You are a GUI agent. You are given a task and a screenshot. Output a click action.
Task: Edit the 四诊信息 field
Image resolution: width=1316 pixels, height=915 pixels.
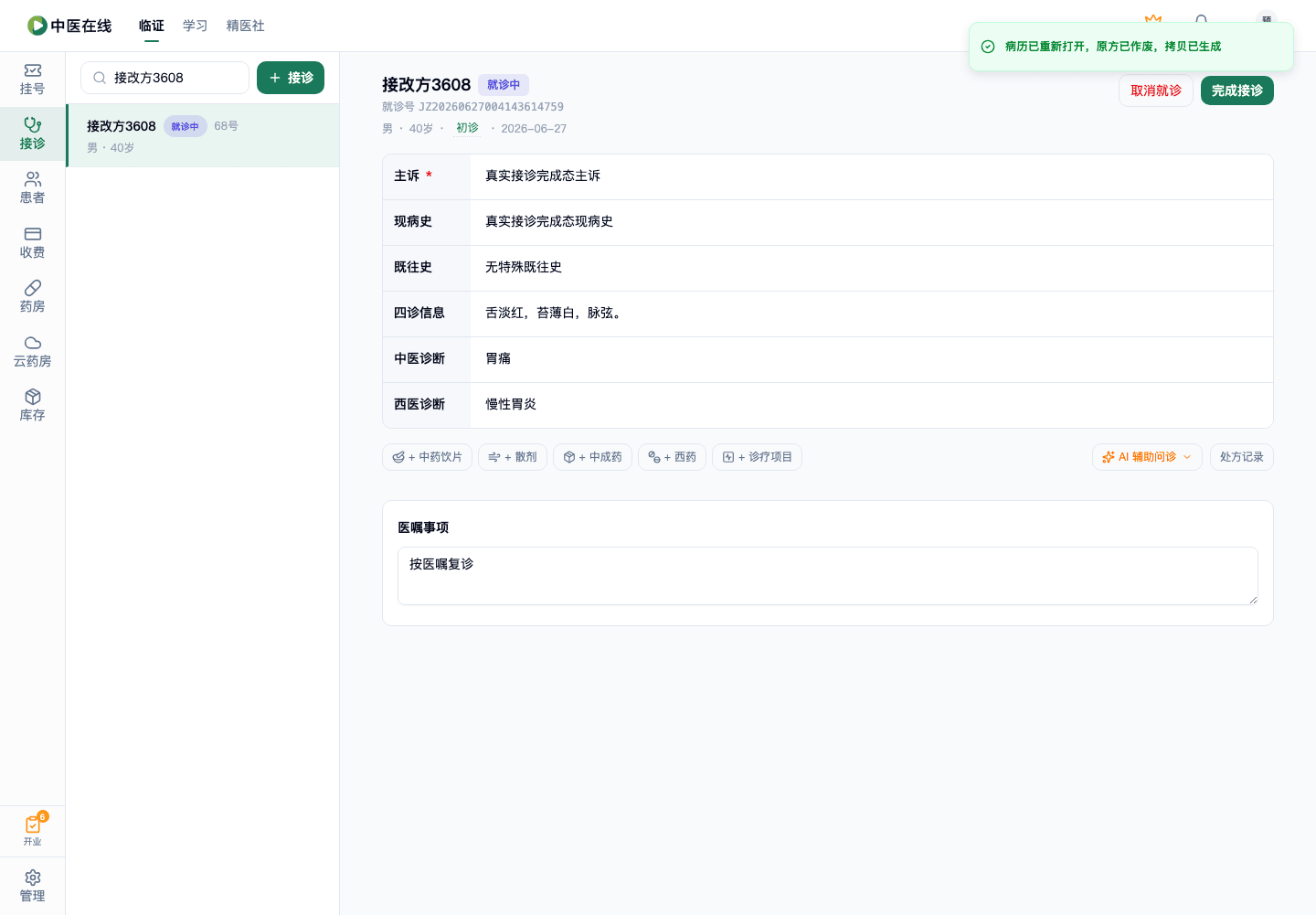tap(872, 314)
